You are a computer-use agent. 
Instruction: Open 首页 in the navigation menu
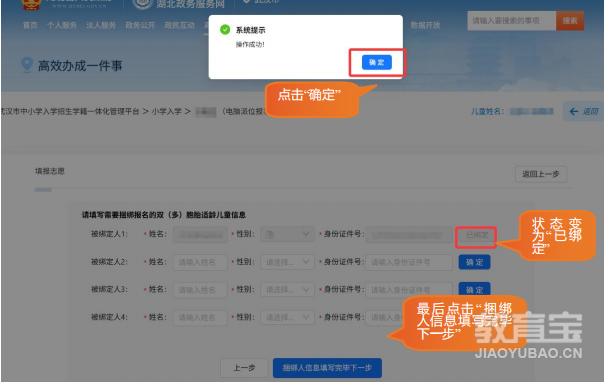tap(30, 25)
